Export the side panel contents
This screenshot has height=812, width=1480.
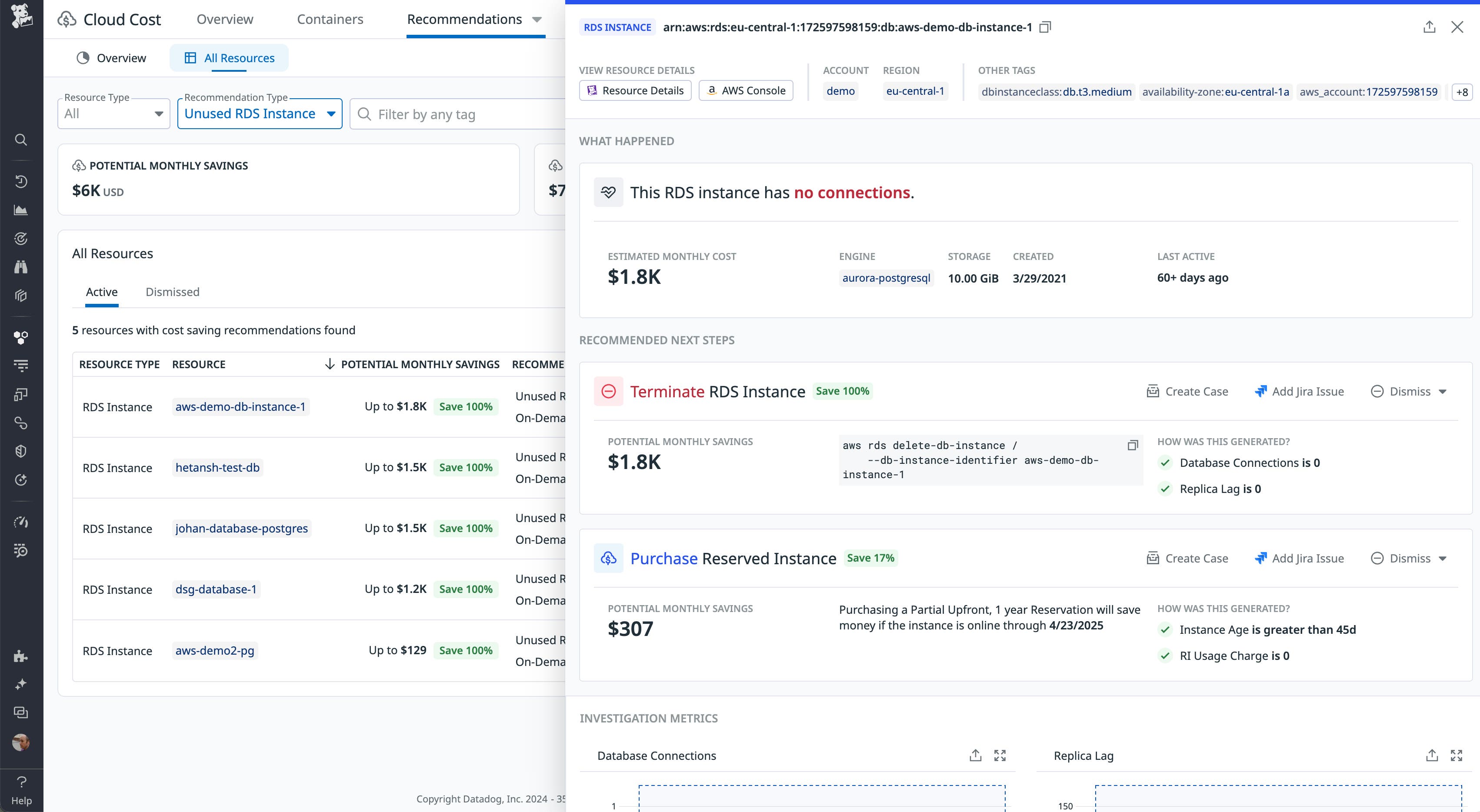[1430, 27]
